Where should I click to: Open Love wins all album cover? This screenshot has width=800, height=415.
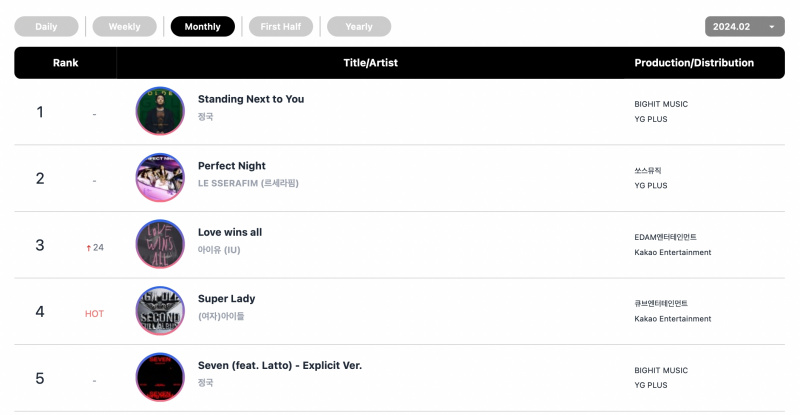coord(160,244)
